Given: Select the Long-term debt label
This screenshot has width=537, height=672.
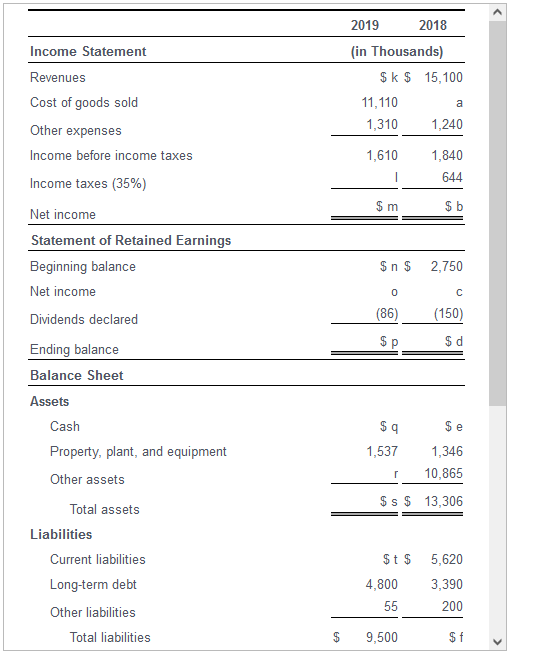Looking at the screenshot, I should (93, 585).
